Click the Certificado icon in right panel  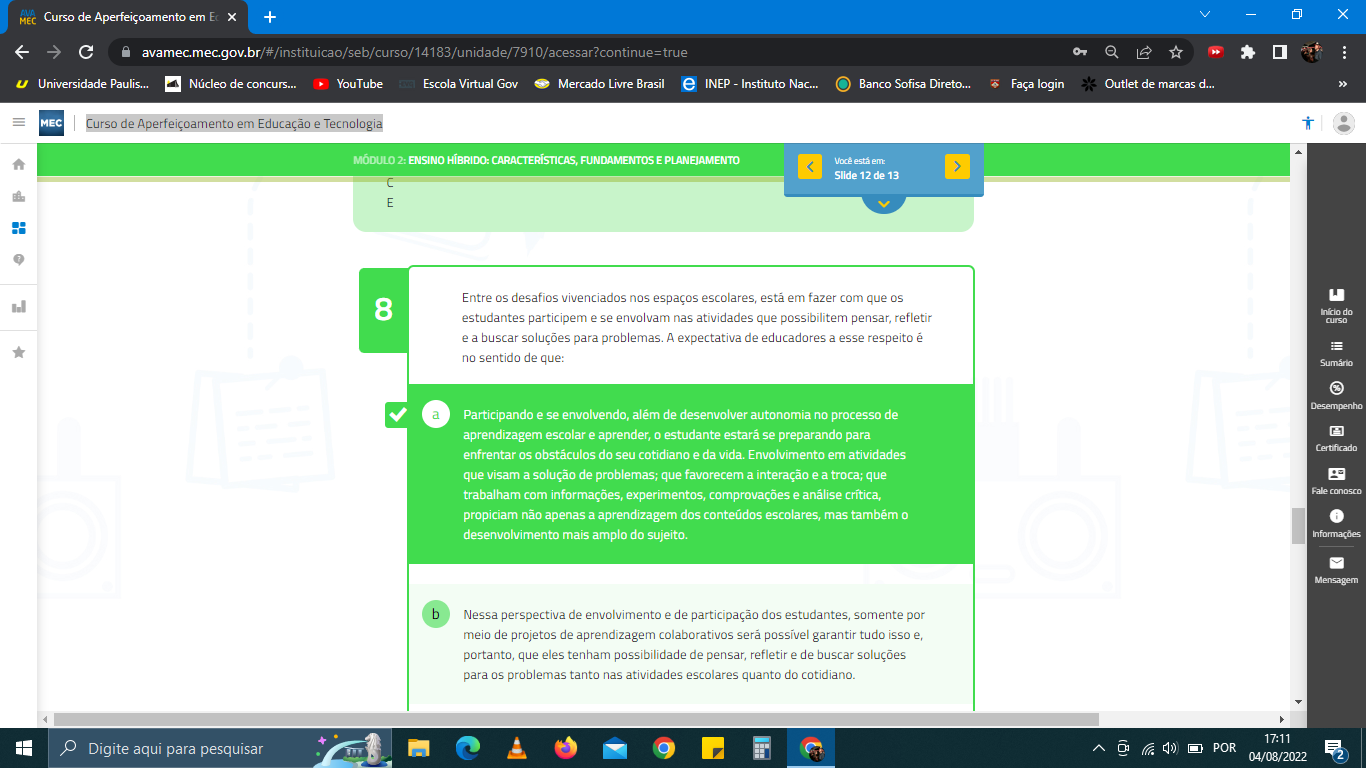(1336, 431)
